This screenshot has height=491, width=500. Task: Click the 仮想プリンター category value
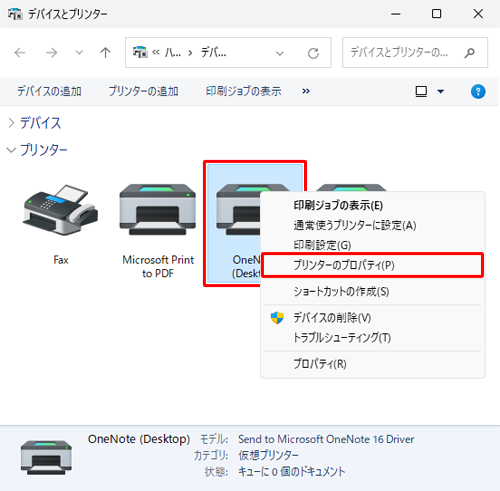pyautogui.click(x=268, y=455)
